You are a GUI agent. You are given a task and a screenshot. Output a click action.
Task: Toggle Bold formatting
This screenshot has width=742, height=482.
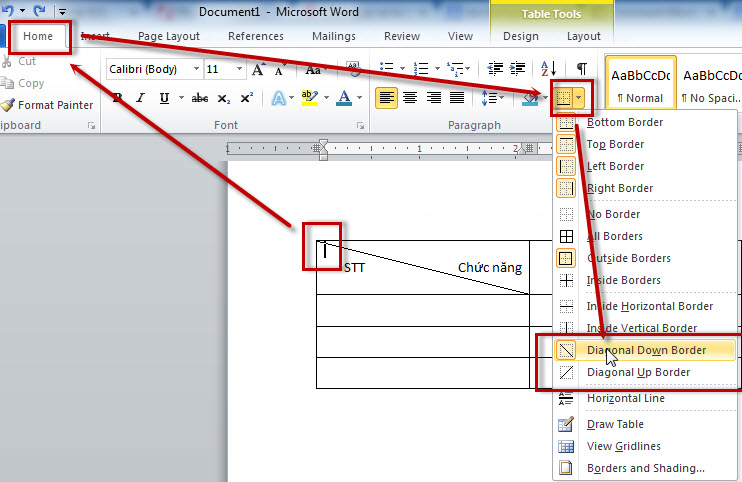click(x=117, y=98)
